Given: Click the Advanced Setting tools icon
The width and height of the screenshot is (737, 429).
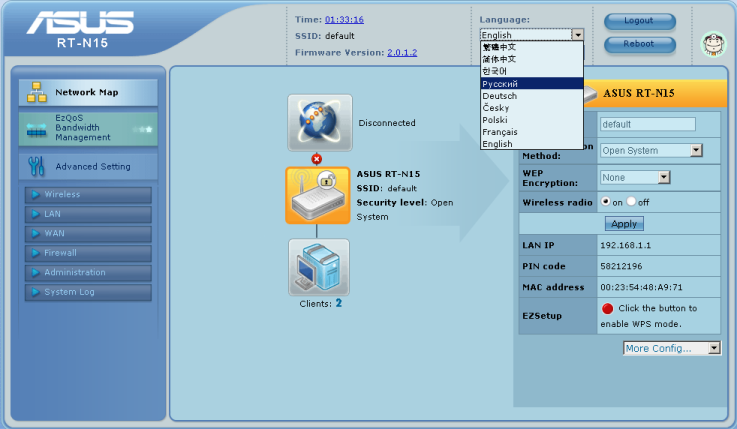Looking at the screenshot, I should [36, 166].
